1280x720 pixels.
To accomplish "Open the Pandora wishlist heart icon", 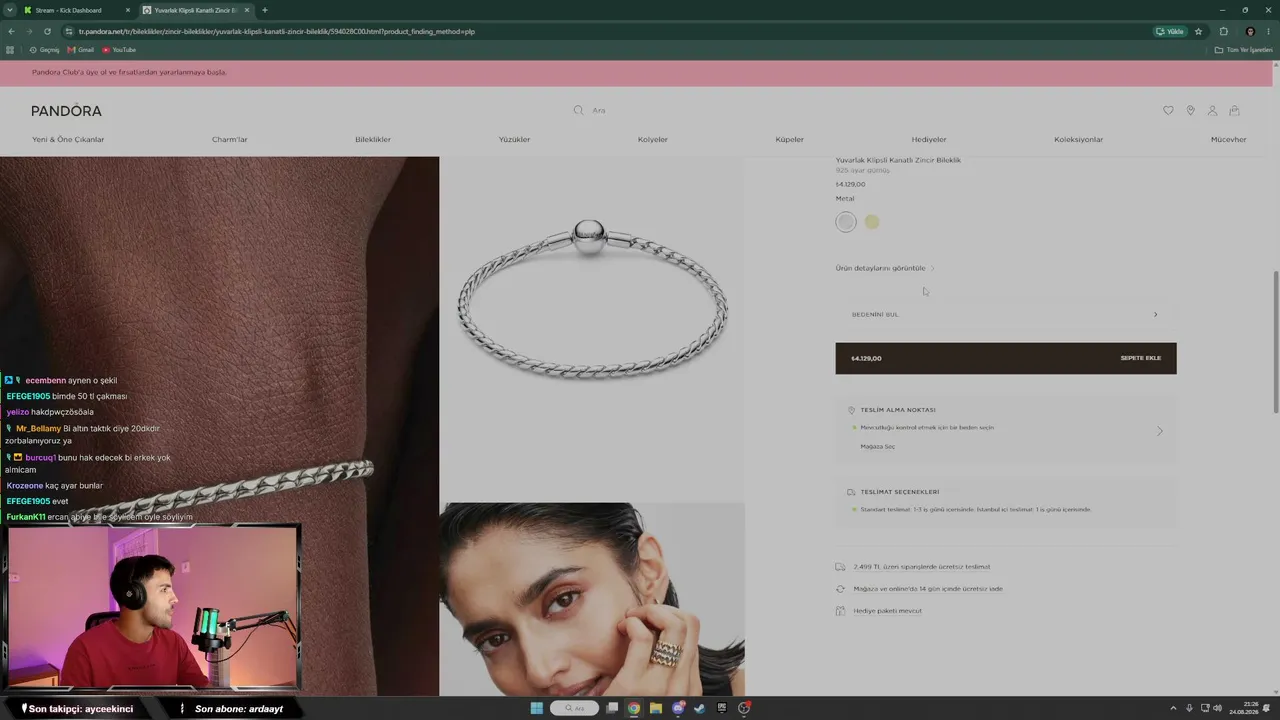I will click(x=1168, y=110).
